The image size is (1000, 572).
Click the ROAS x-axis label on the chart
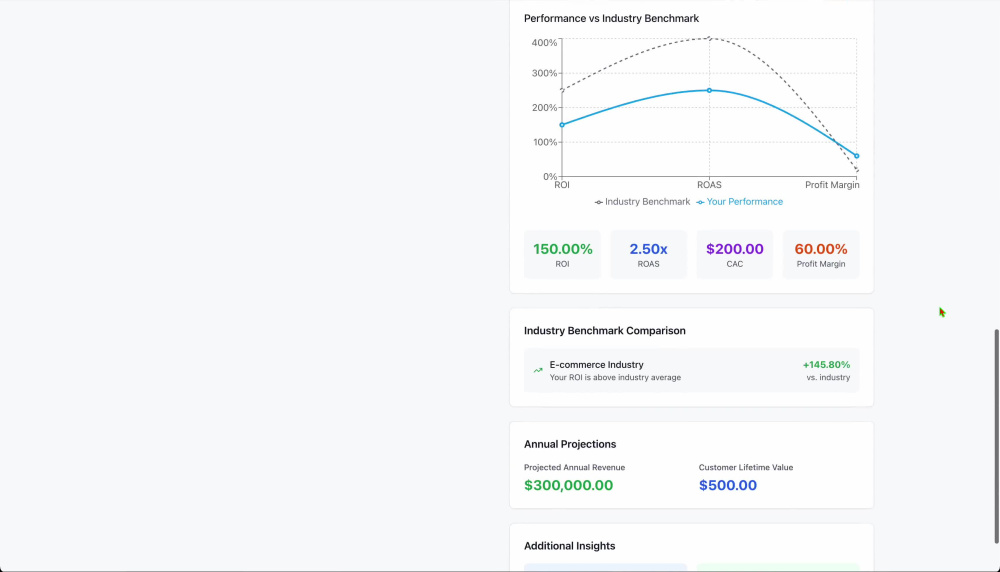[709, 185]
